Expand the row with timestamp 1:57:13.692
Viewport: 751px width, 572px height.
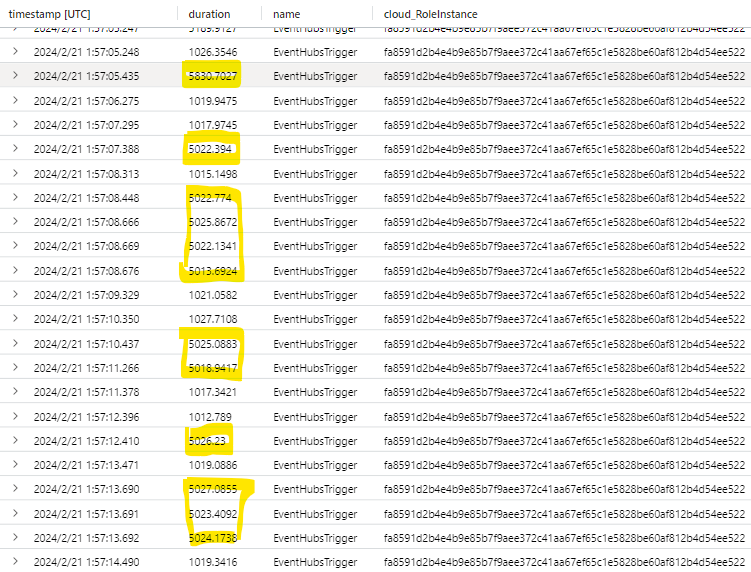[15, 538]
